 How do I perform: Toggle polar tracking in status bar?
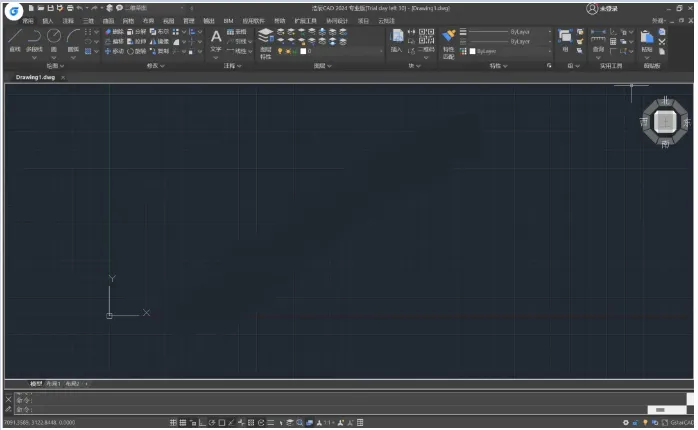[x=212, y=422]
